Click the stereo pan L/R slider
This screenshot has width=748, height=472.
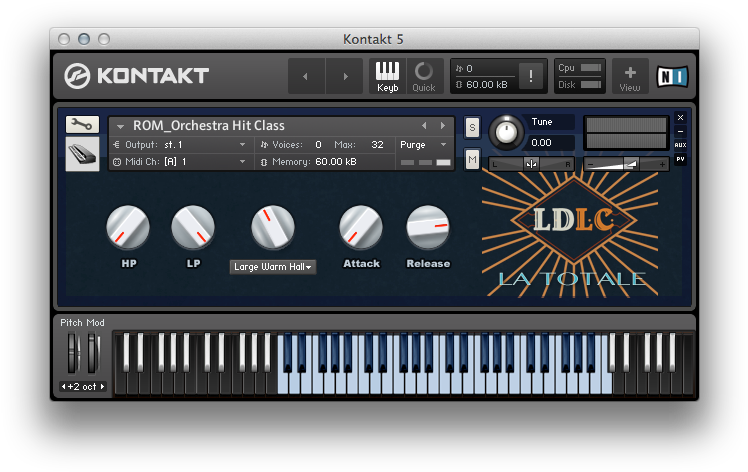point(531,164)
